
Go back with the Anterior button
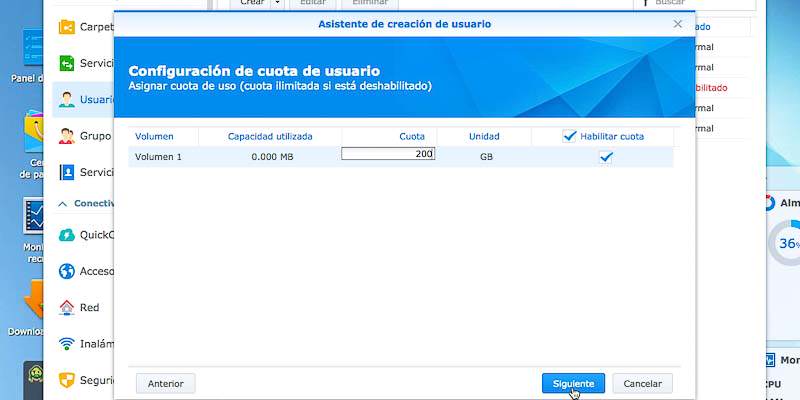(165, 384)
